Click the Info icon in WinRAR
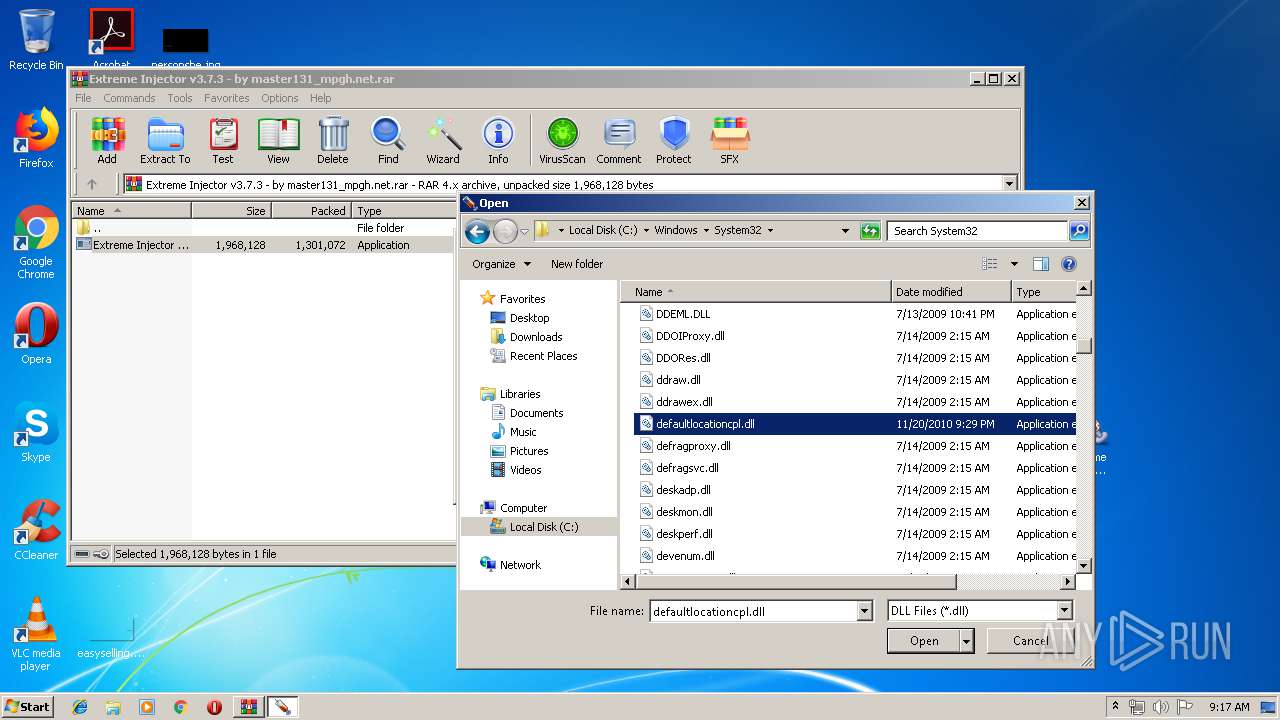Viewport: 1280px width, 720px height. (498, 140)
